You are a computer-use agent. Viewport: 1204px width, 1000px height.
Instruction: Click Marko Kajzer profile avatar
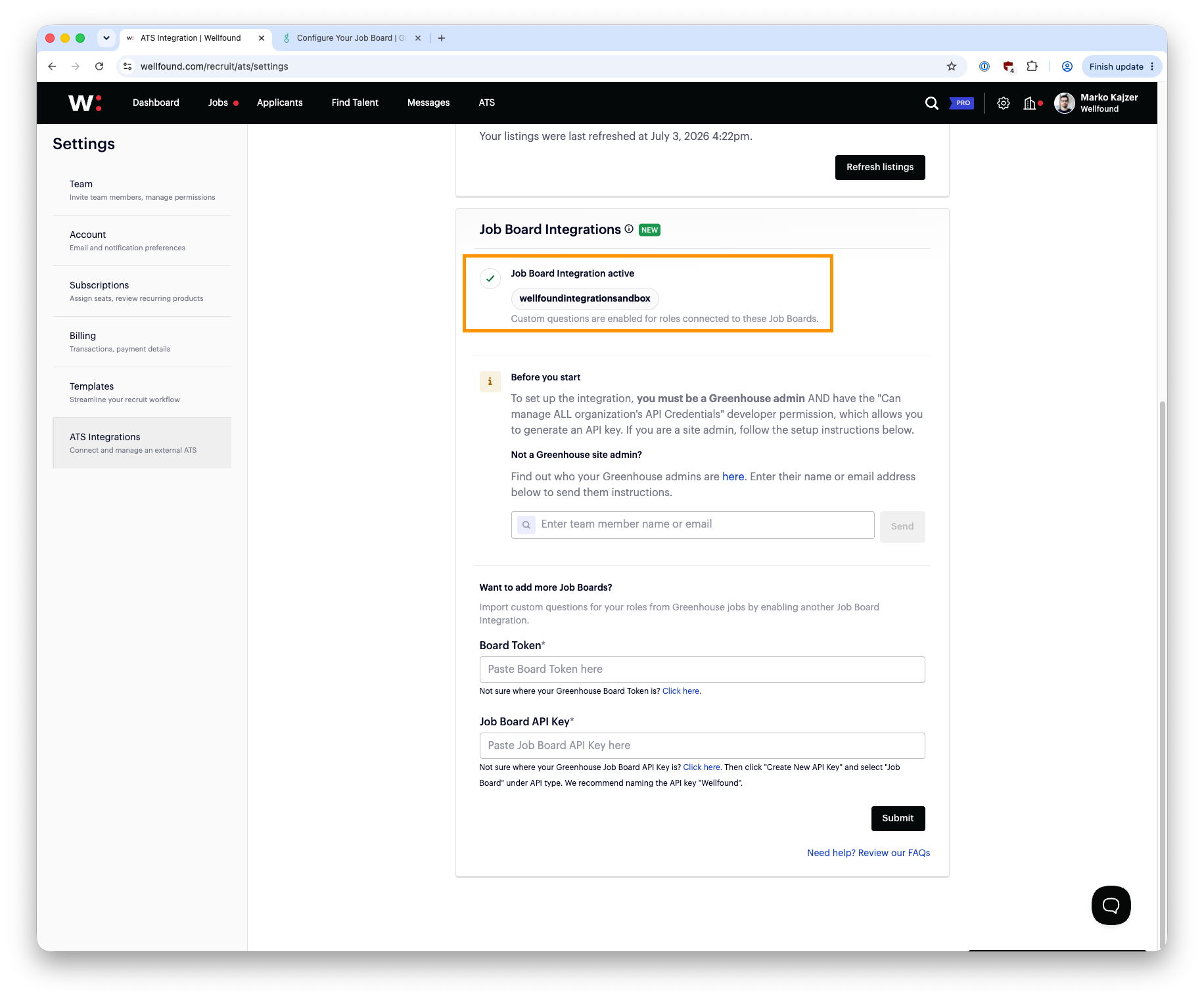pos(1064,103)
